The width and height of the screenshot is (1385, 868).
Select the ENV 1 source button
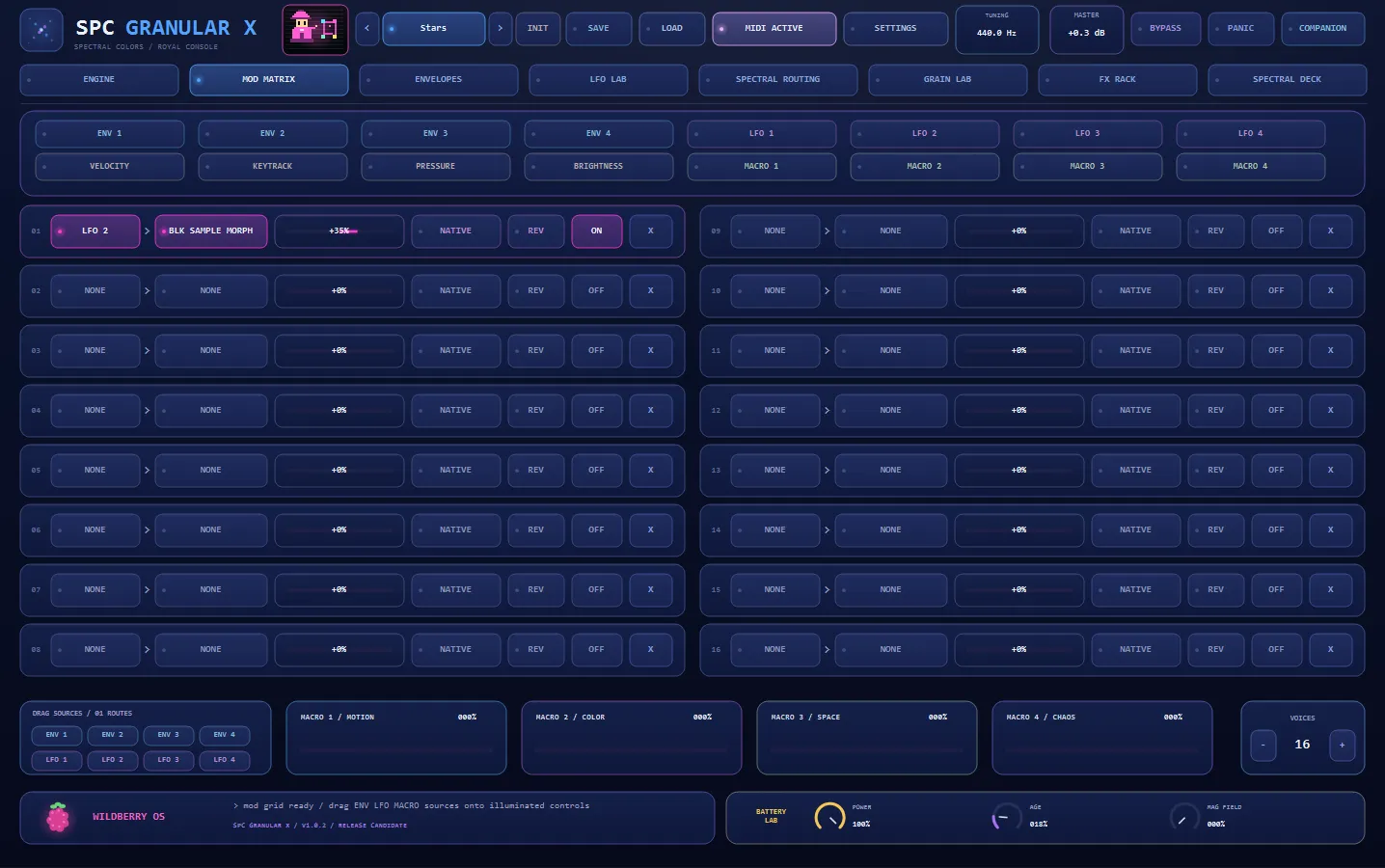[110, 134]
